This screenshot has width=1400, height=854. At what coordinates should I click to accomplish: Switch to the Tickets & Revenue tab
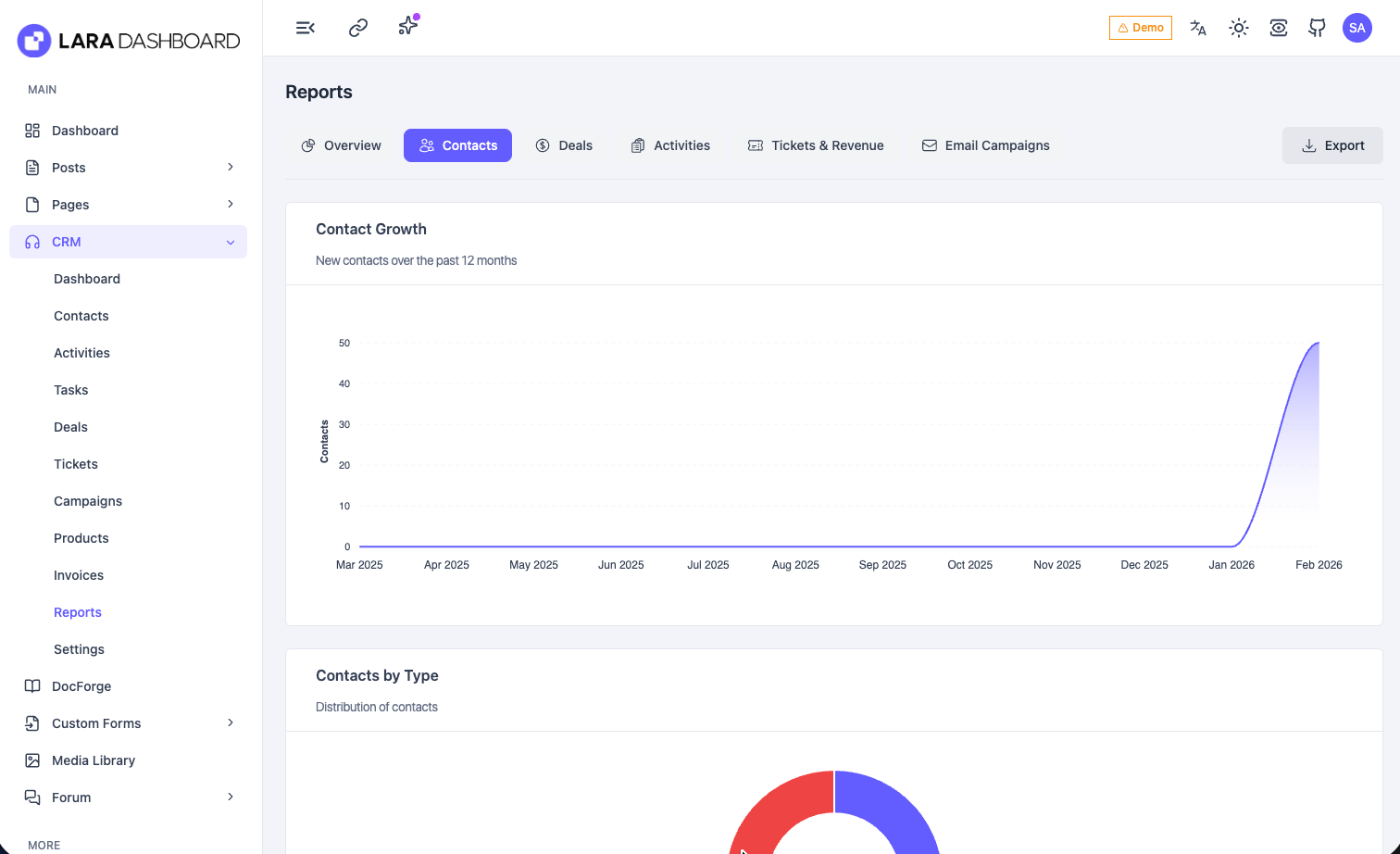[x=816, y=145]
